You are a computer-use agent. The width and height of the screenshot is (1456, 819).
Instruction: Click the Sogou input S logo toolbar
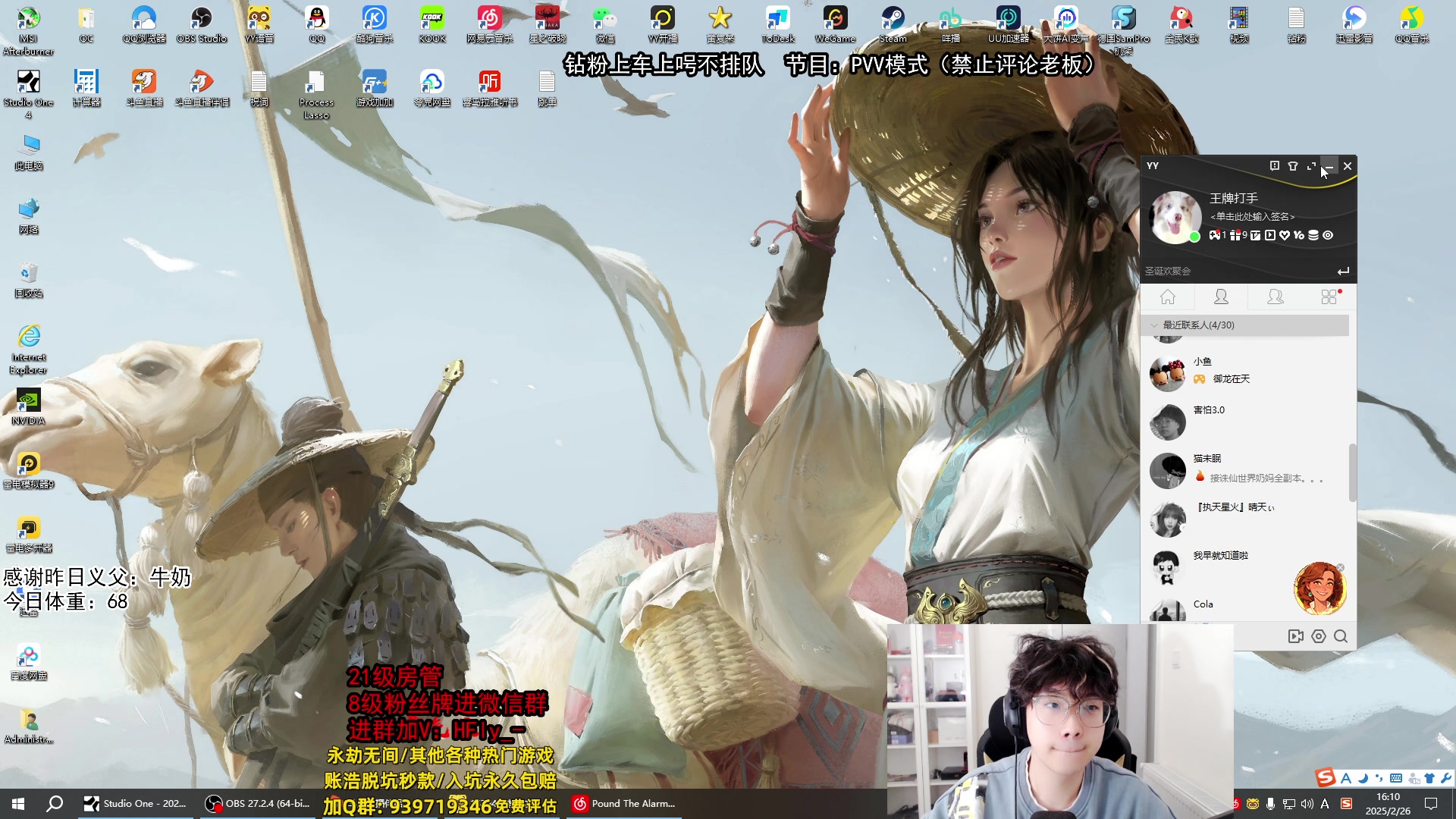[x=1325, y=777]
